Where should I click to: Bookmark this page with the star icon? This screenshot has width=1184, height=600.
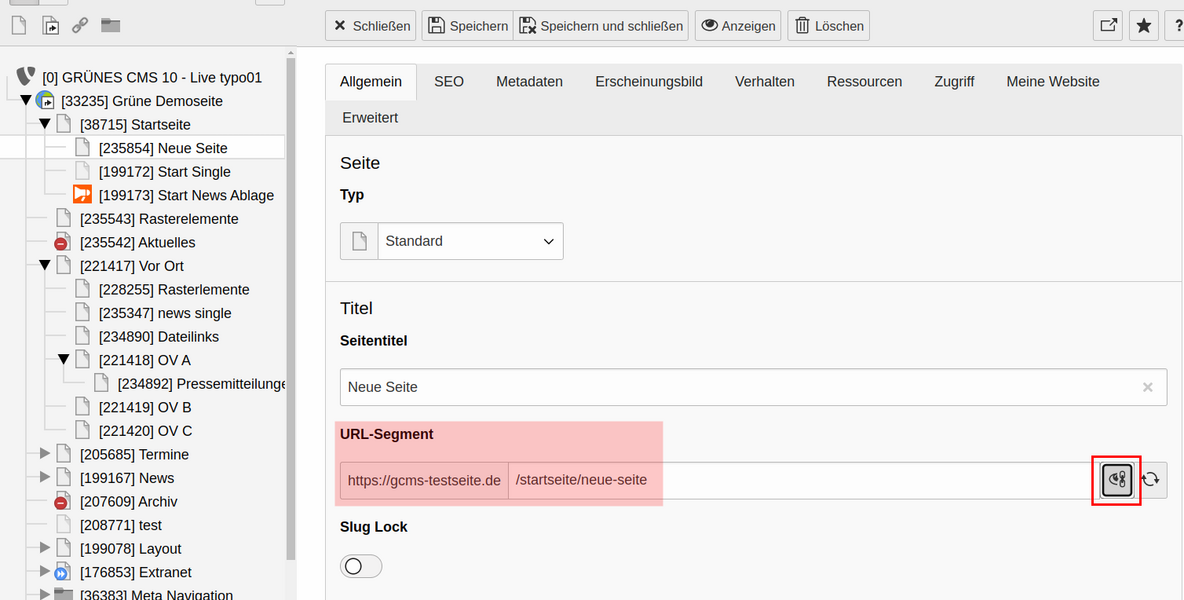pyautogui.click(x=1144, y=26)
